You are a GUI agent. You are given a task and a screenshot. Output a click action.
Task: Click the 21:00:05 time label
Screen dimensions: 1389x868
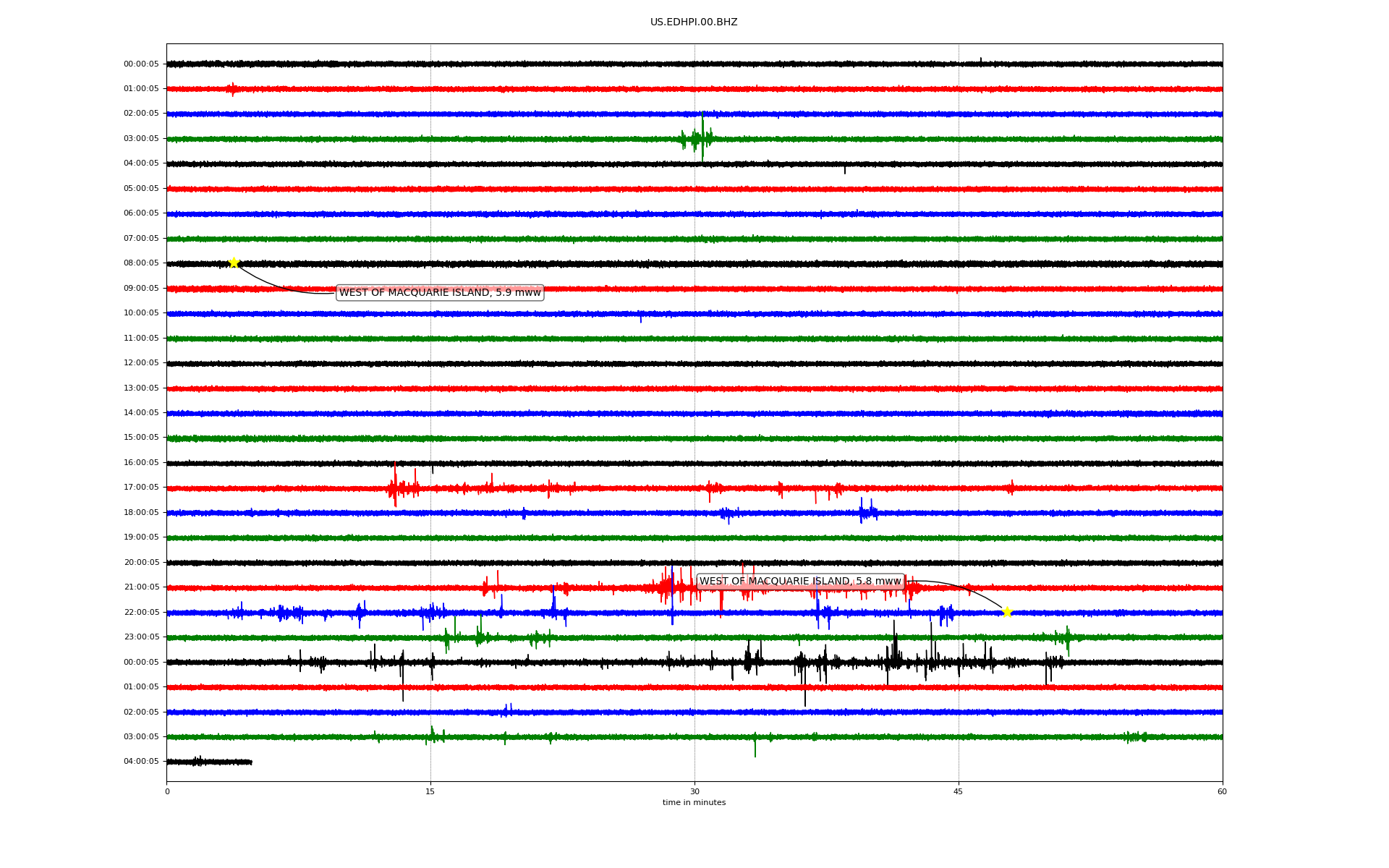coord(141,587)
